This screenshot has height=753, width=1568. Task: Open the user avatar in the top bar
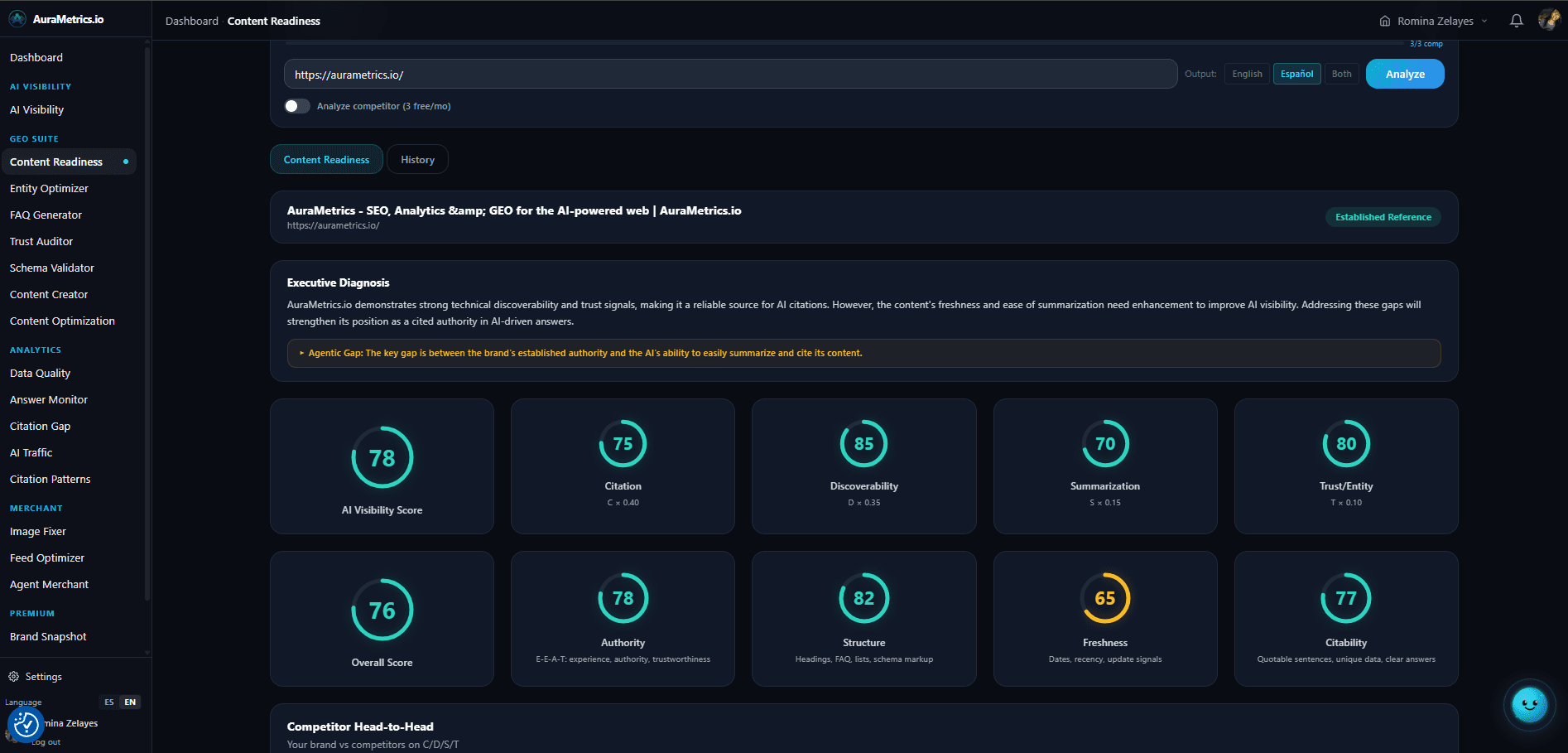coord(1548,20)
